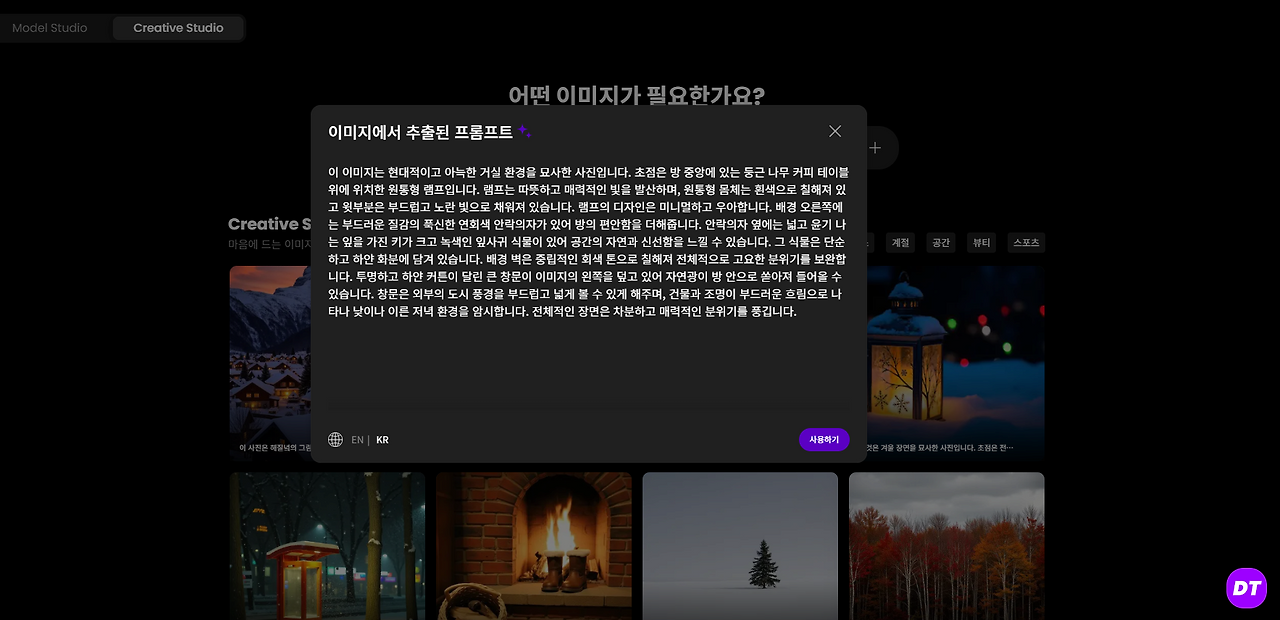The width and height of the screenshot is (1280, 620).
Task: Toggle the 계절 category filter
Action: (x=899, y=242)
